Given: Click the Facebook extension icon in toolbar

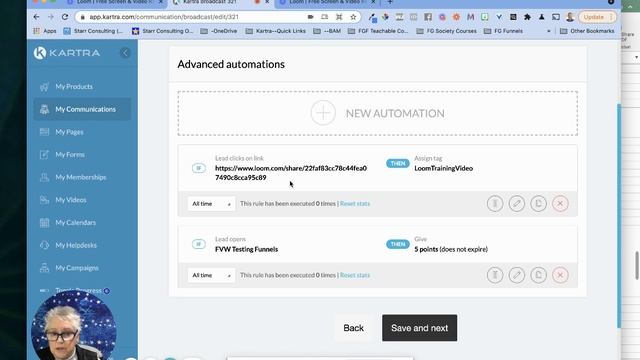Looking at the screenshot, I should point(428,17).
